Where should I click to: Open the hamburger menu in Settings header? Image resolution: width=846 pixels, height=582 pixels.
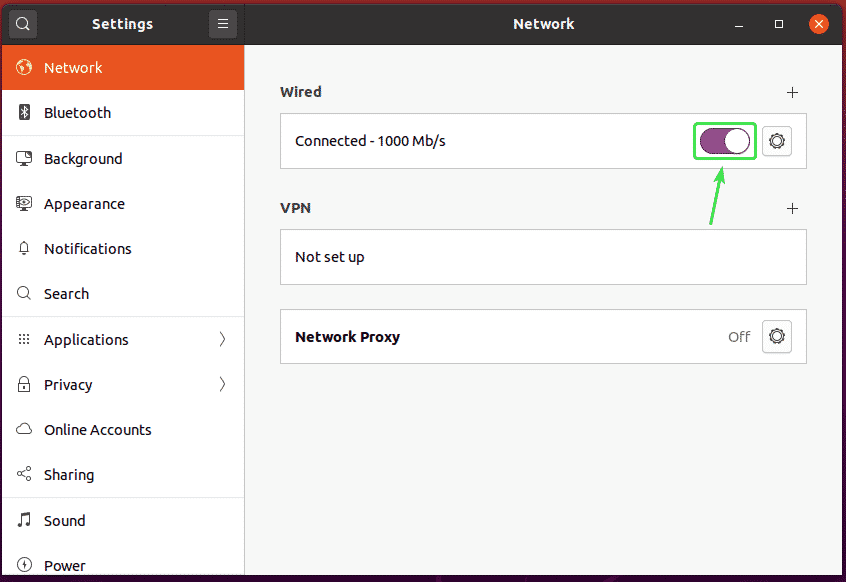223,24
